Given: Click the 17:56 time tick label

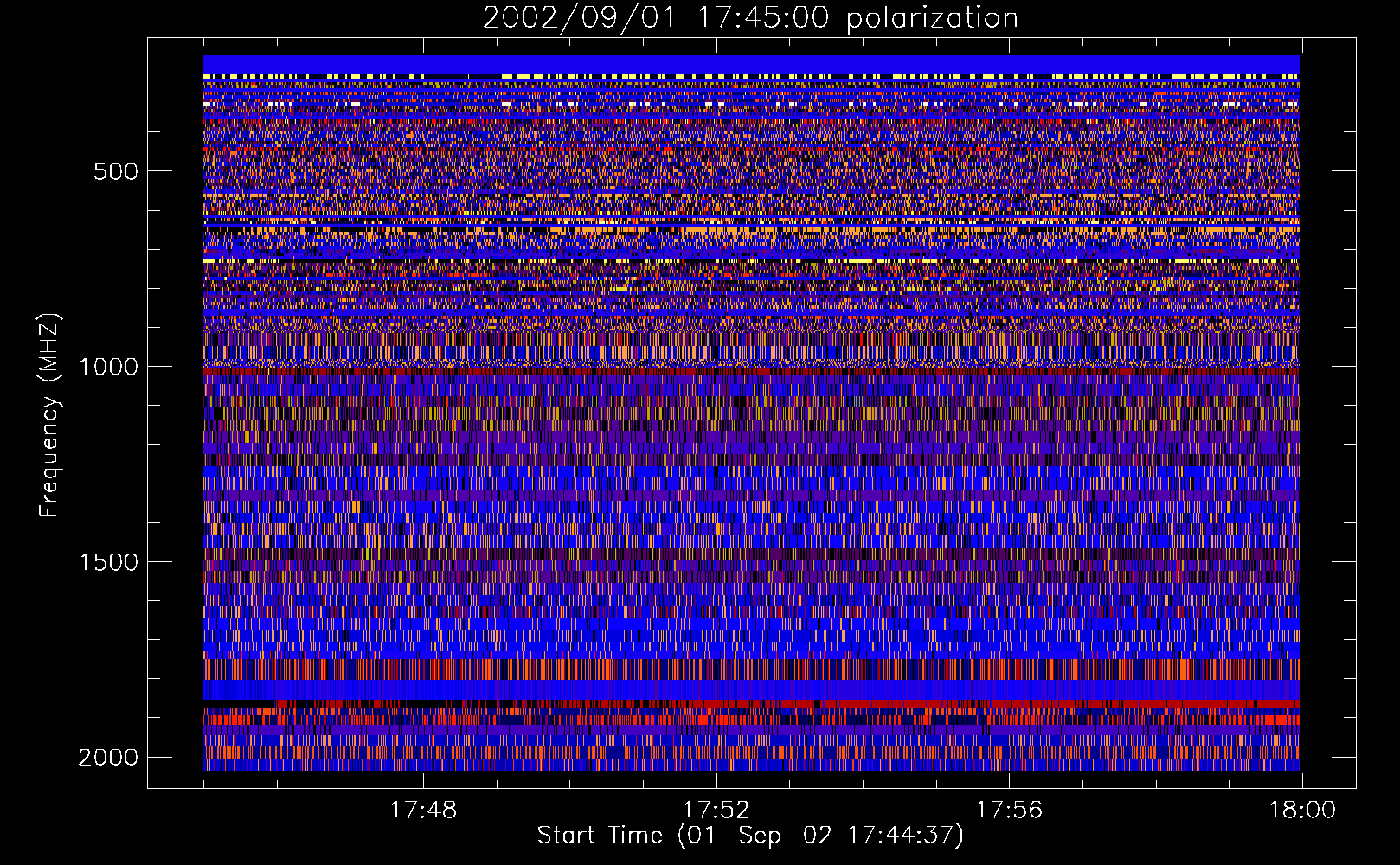Looking at the screenshot, I should click(1009, 811).
